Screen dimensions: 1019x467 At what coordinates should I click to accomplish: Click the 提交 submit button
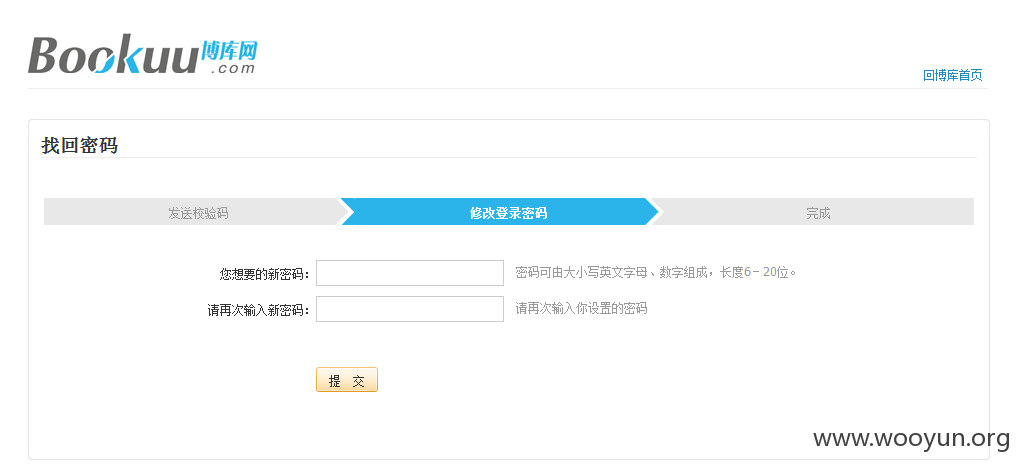coord(347,380)
